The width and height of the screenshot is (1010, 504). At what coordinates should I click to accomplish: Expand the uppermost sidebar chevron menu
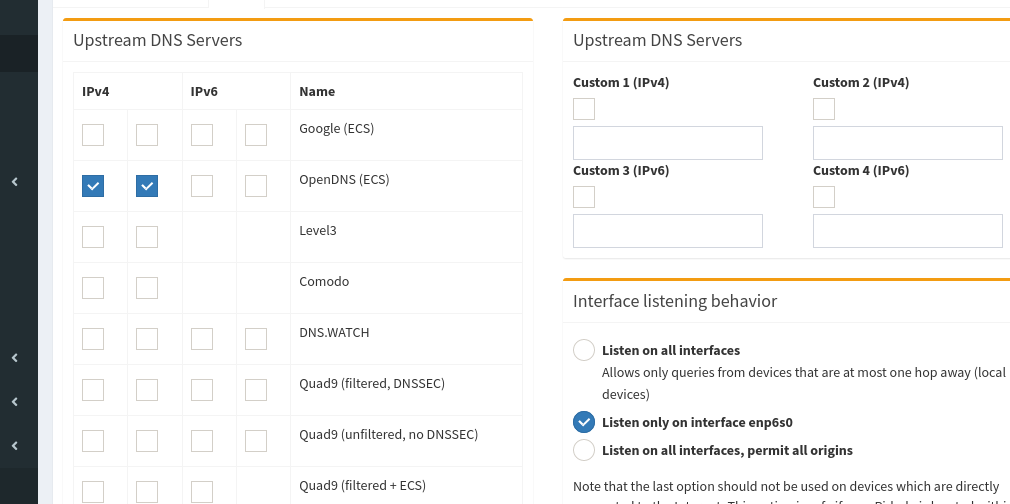tap(14, 182)
